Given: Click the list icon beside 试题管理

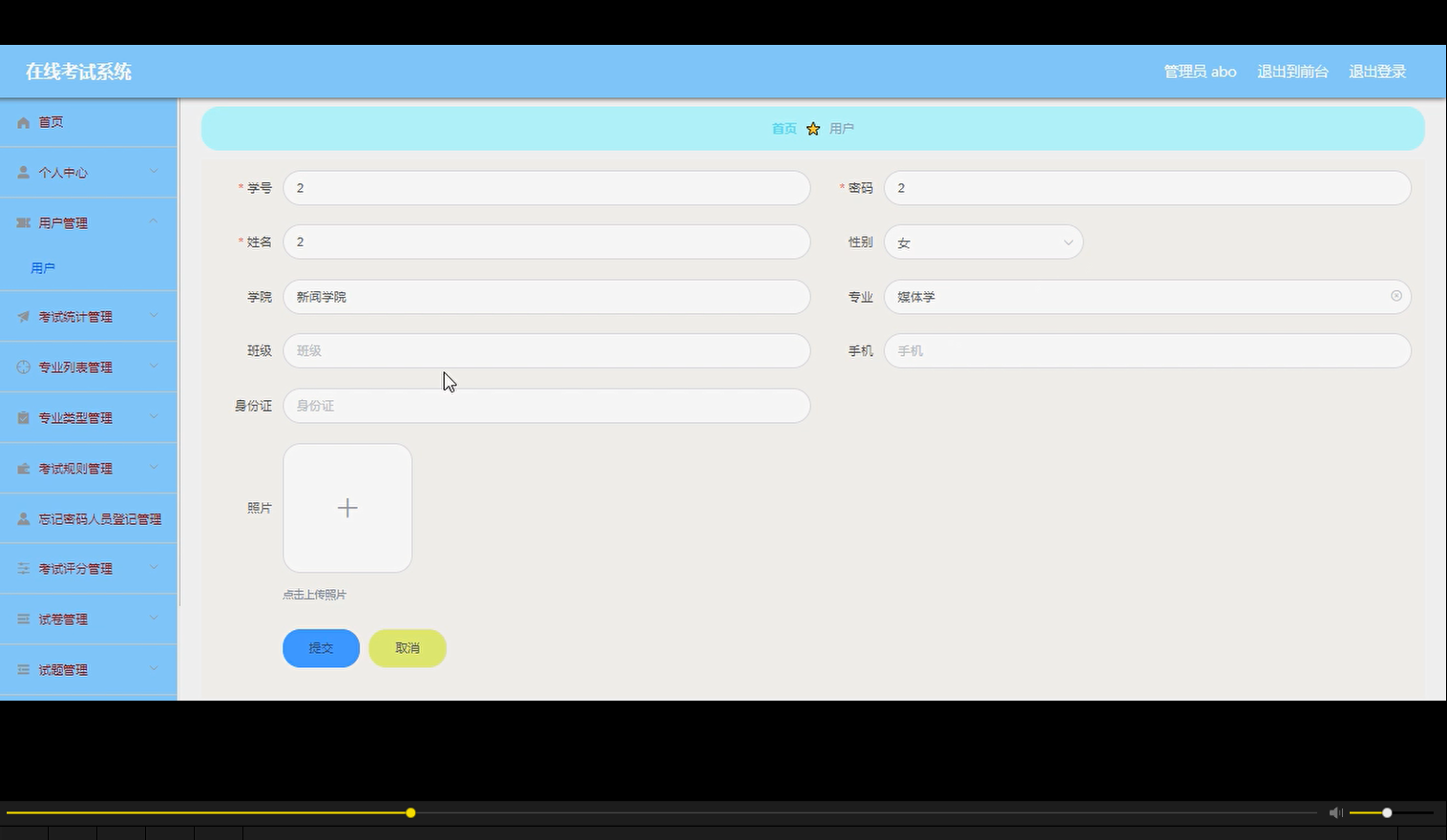Looking at the screenshot, I should 24,670.
